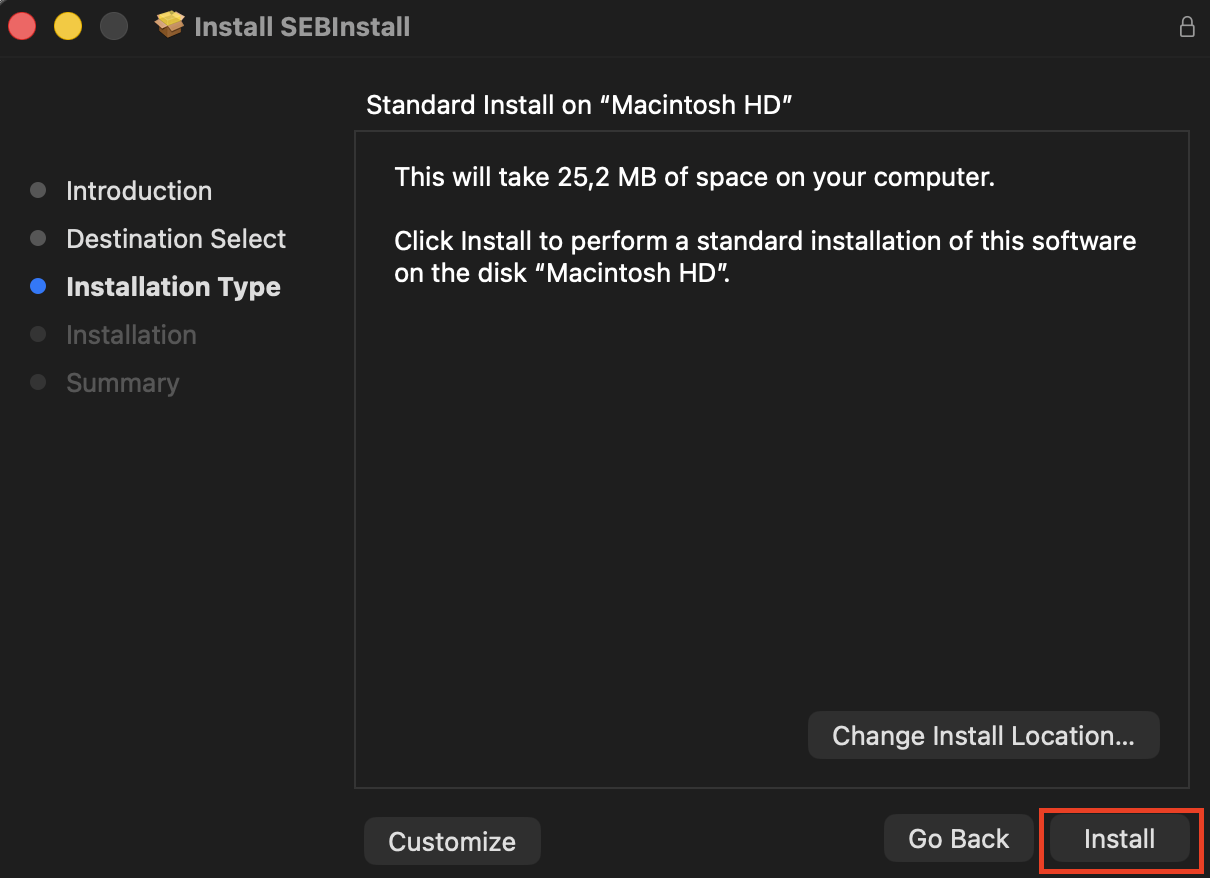The width and height of the screenshot is (1210, 878).
Task: Select the Introduction step
Action: click(x=139, y=191)
